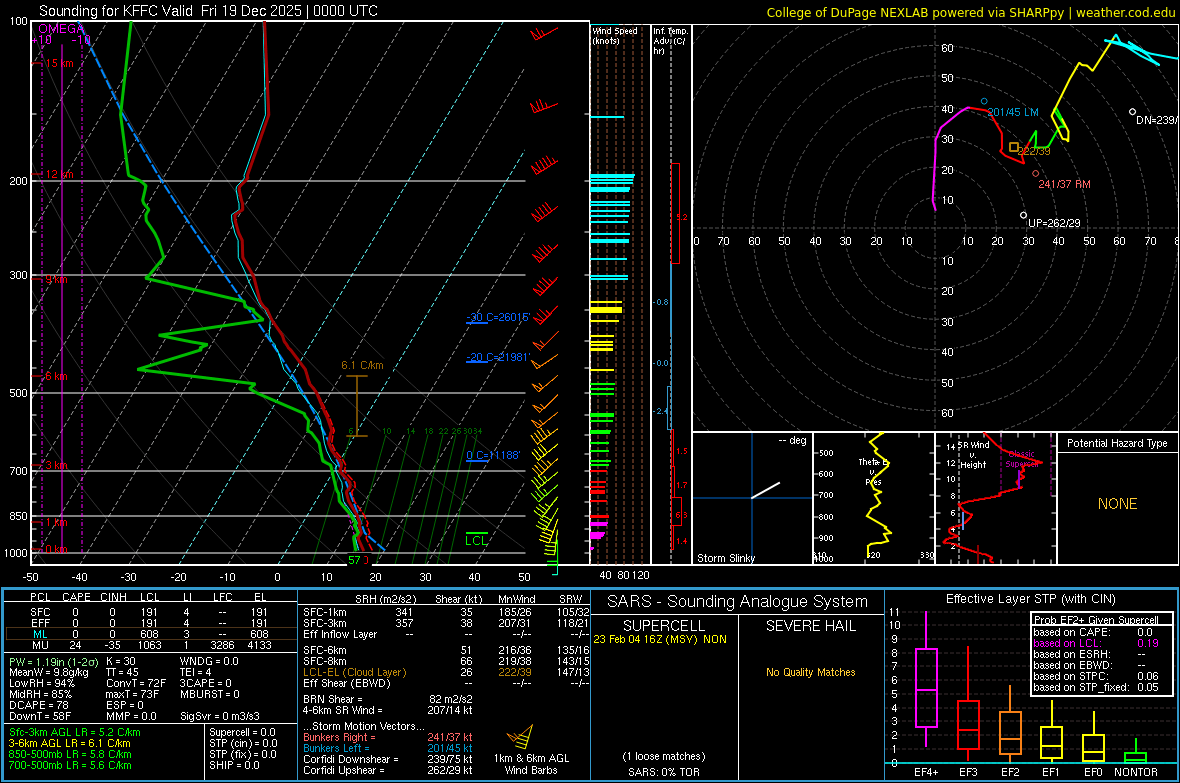Click the MeanW = 9.8g/kg value
Image resolution: width=1180 pixels, height=783 pixels.
click(48, 672)
